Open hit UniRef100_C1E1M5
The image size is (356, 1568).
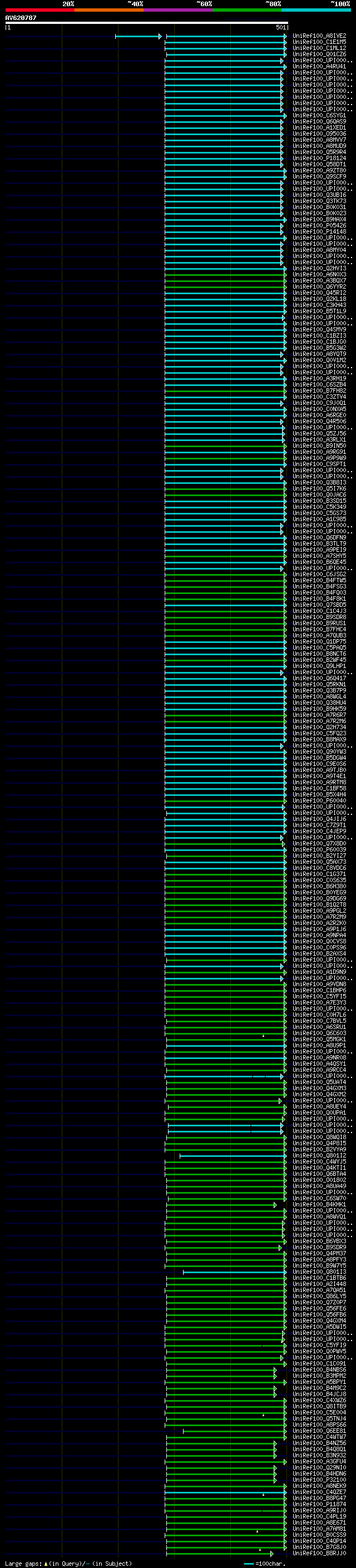(x=319, y=42)
